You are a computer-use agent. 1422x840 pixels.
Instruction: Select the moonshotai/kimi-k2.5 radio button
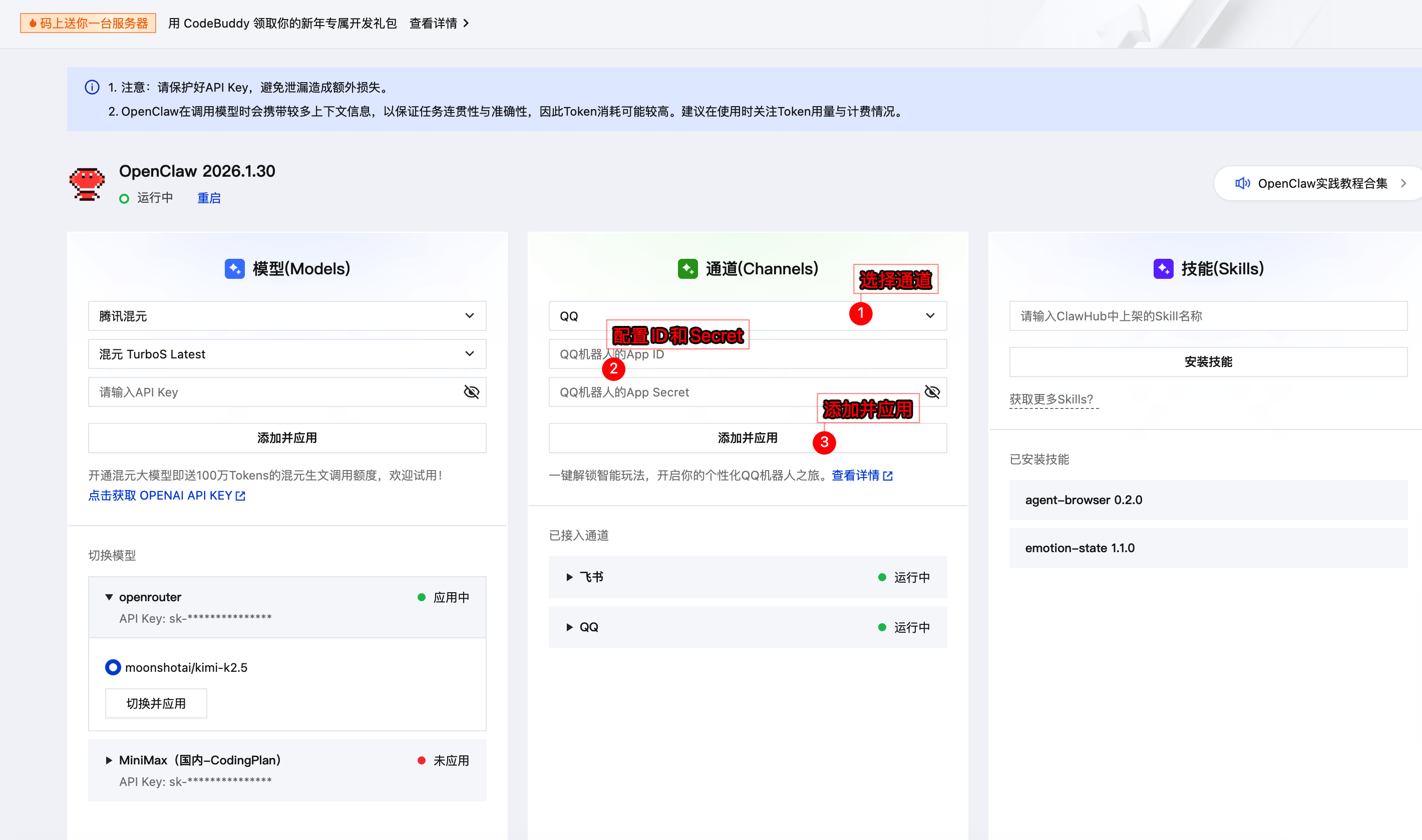point(113,667)
